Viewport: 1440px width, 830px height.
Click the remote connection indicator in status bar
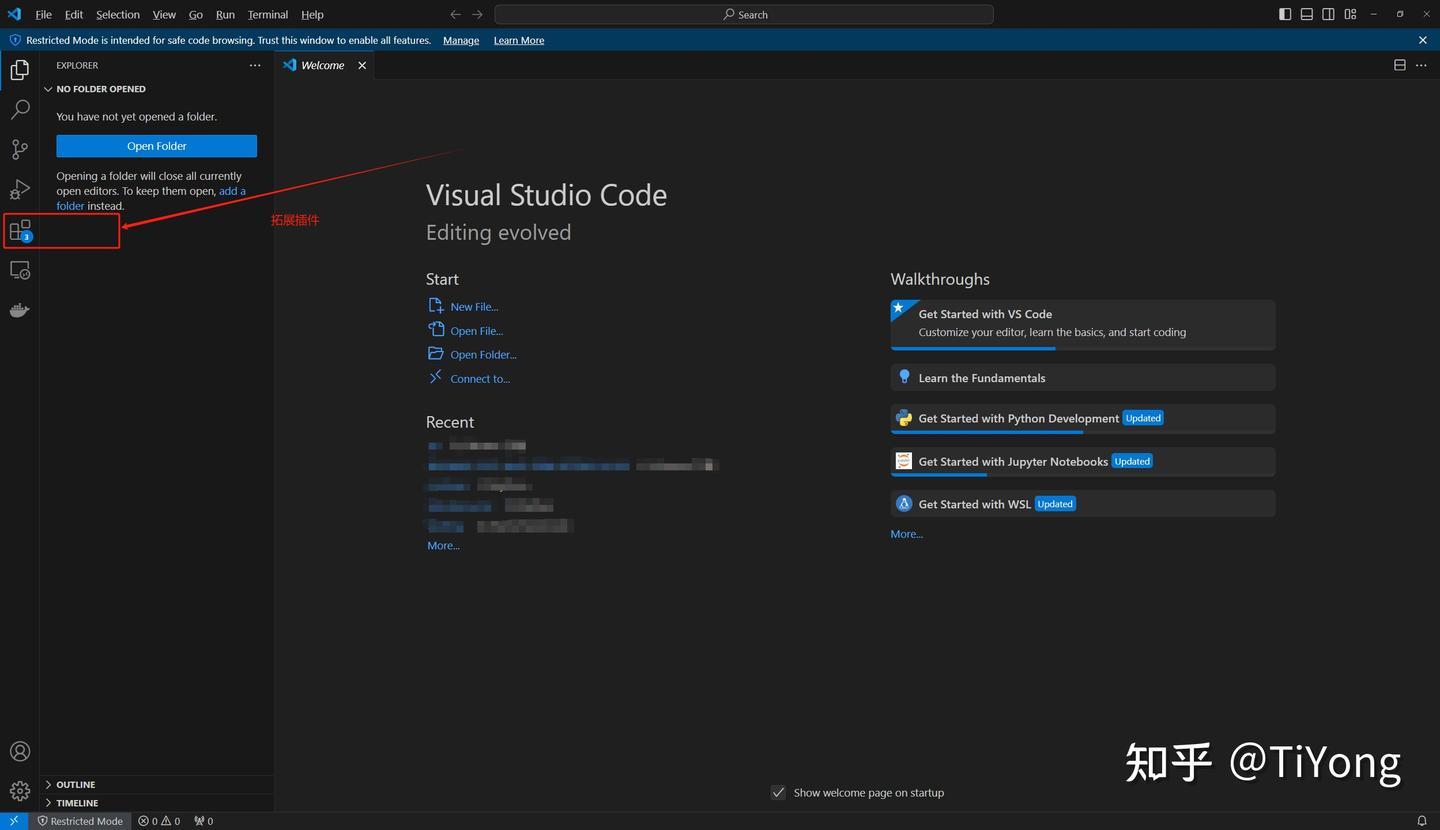(x=13, y=820)
